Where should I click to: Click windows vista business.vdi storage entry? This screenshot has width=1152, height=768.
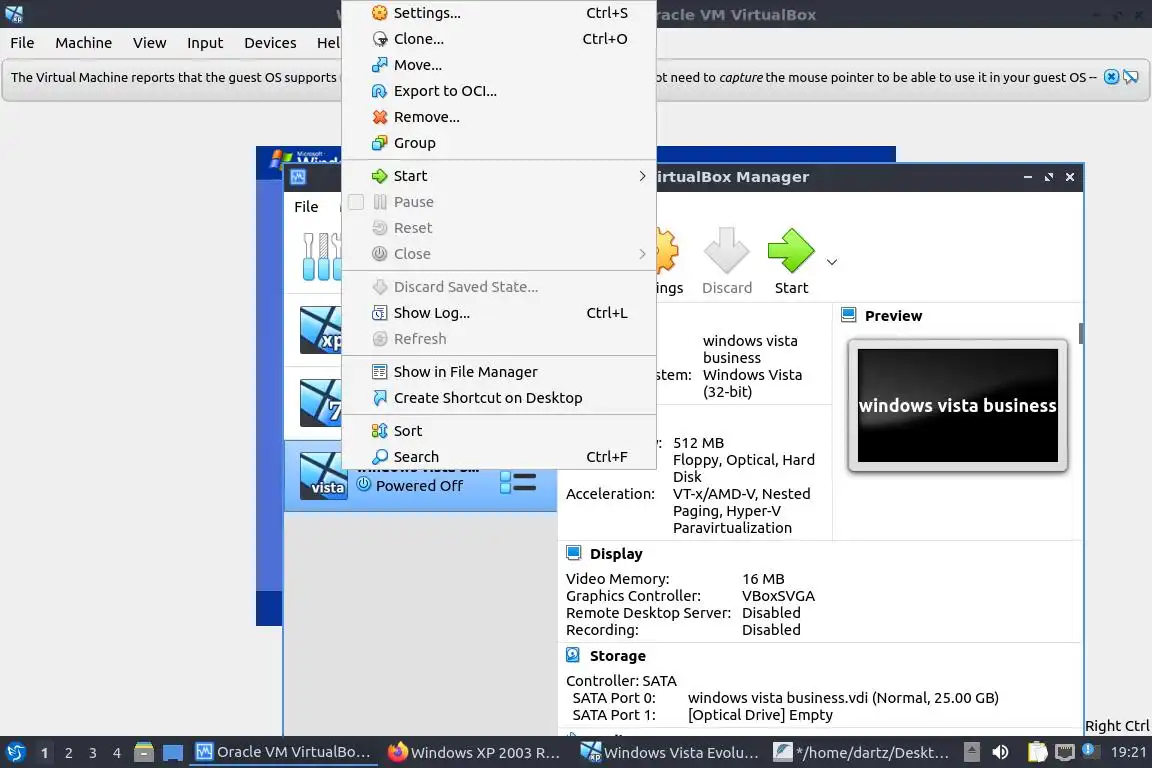click(843, 698)
